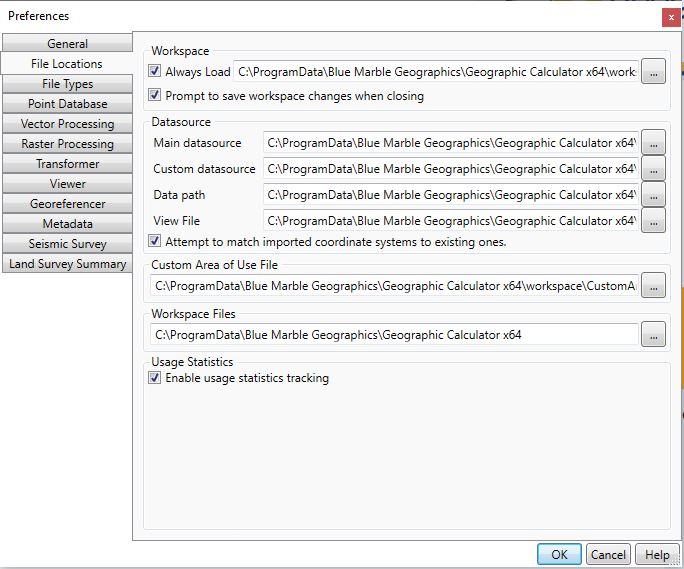Disable usage statistics tracking checkbox
Viewport: 684px width, 569px height.
coord(155,378)
